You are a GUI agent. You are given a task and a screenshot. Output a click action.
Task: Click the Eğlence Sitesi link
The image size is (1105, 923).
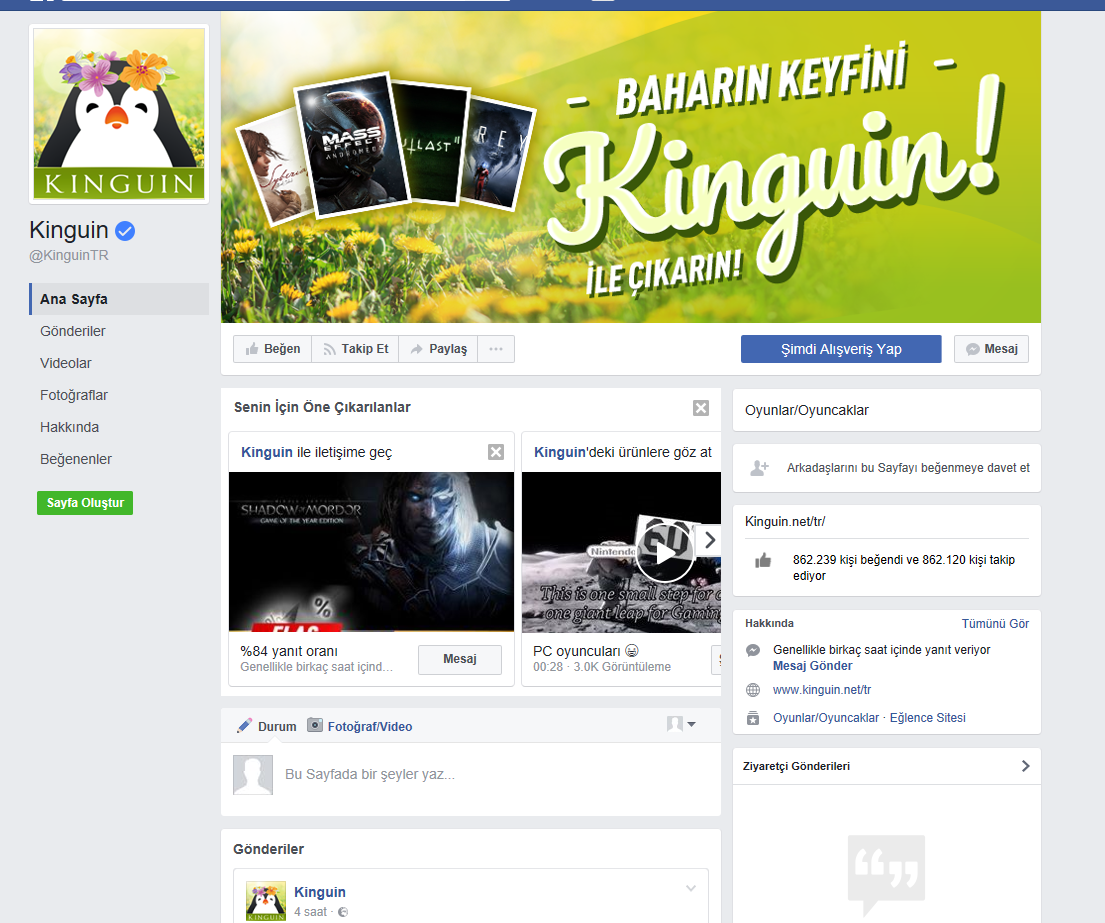927,718
